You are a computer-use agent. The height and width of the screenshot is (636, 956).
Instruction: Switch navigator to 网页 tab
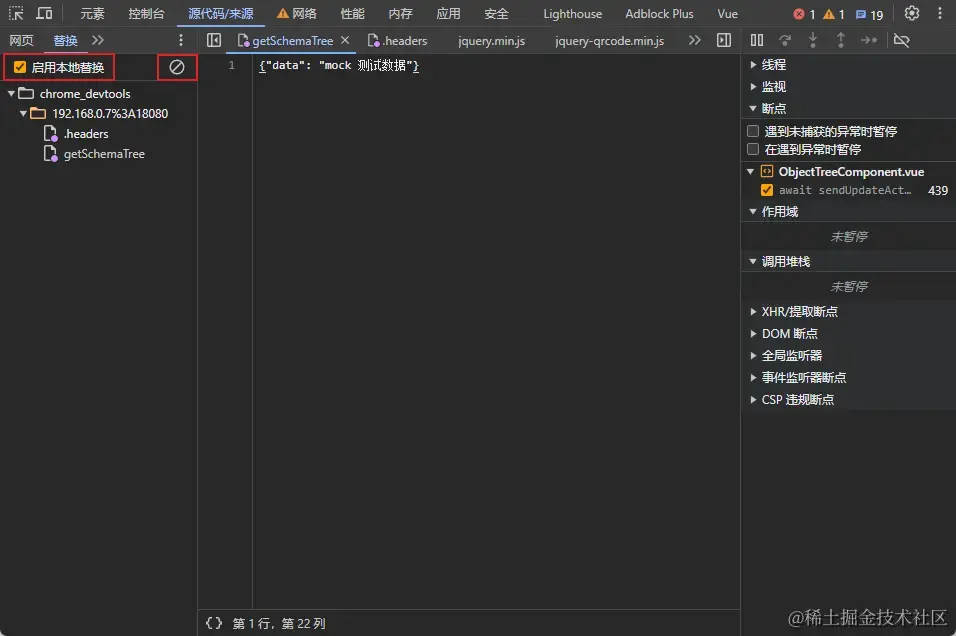[21, 40]
